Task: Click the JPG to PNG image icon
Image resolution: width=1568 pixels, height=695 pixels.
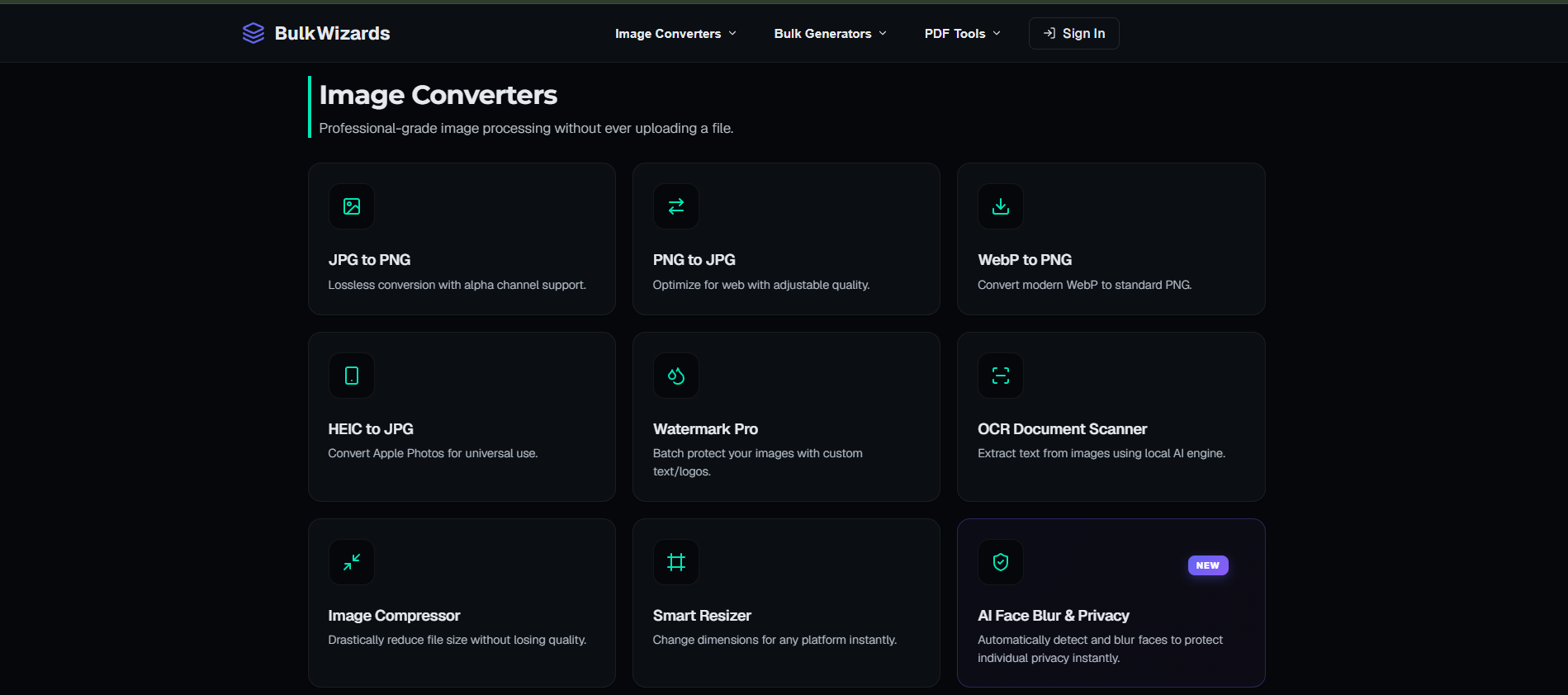Action: click(352, 206)
